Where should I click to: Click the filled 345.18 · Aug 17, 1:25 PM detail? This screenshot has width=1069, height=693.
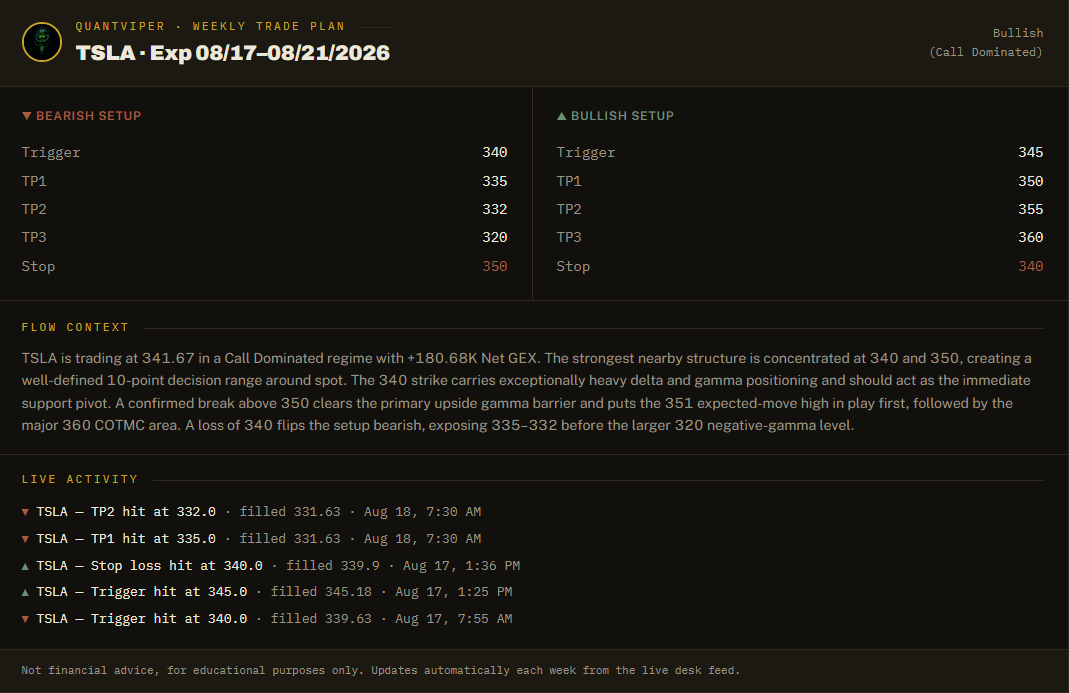pyautogui.click(x=391, y=593)
